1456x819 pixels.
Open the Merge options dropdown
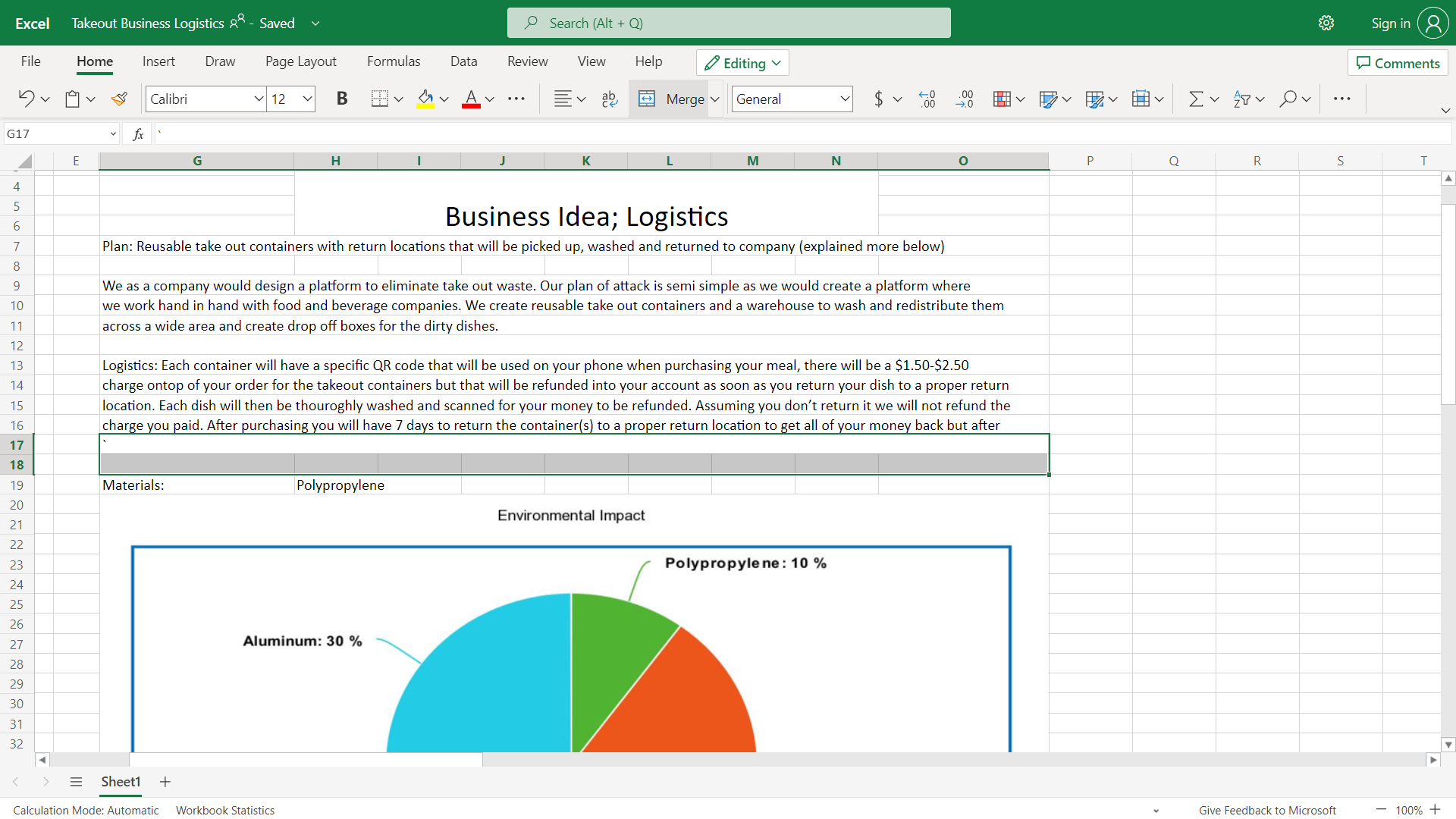point(716,99)
